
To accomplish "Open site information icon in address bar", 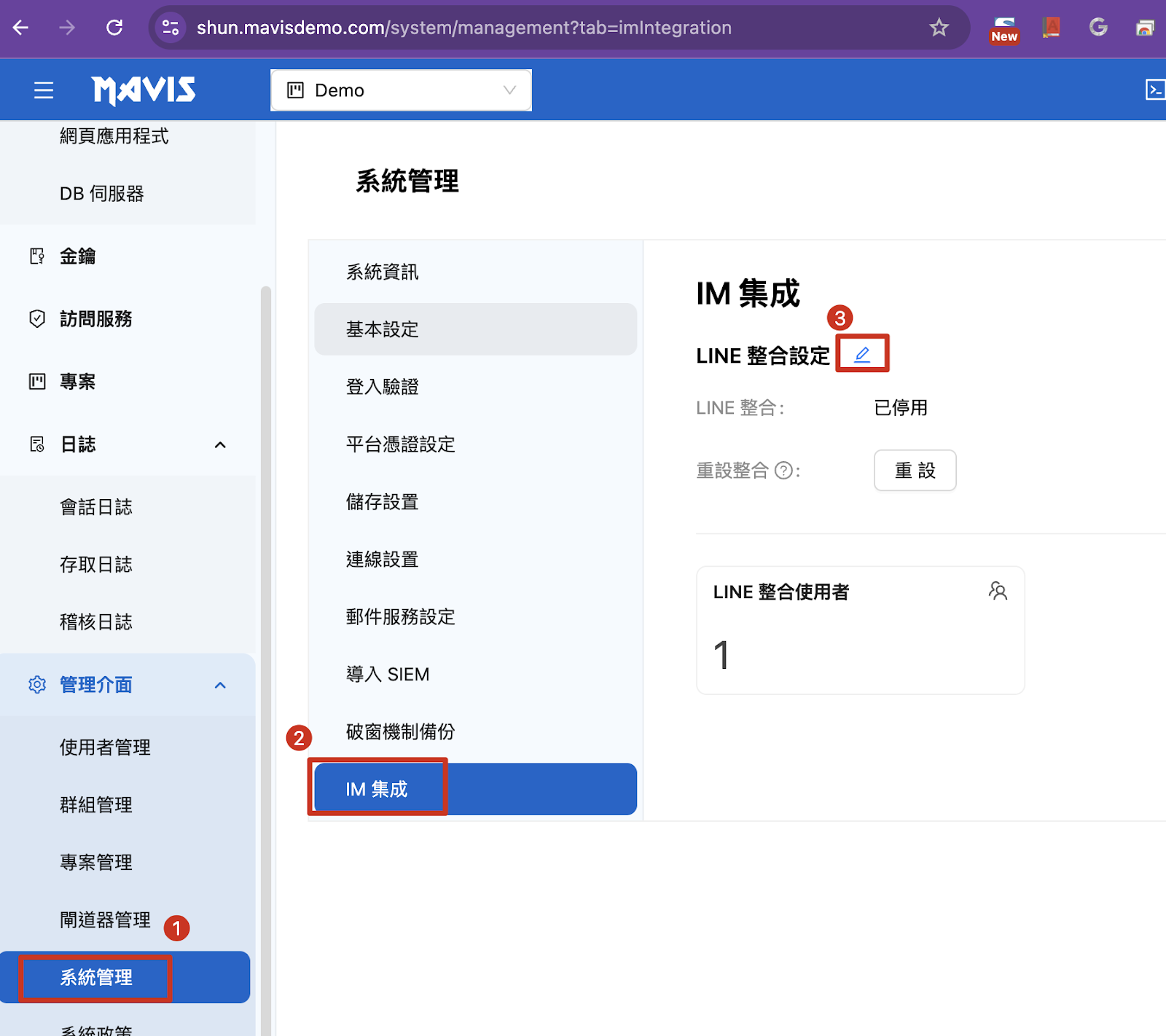I will click(x=171, y=28).
